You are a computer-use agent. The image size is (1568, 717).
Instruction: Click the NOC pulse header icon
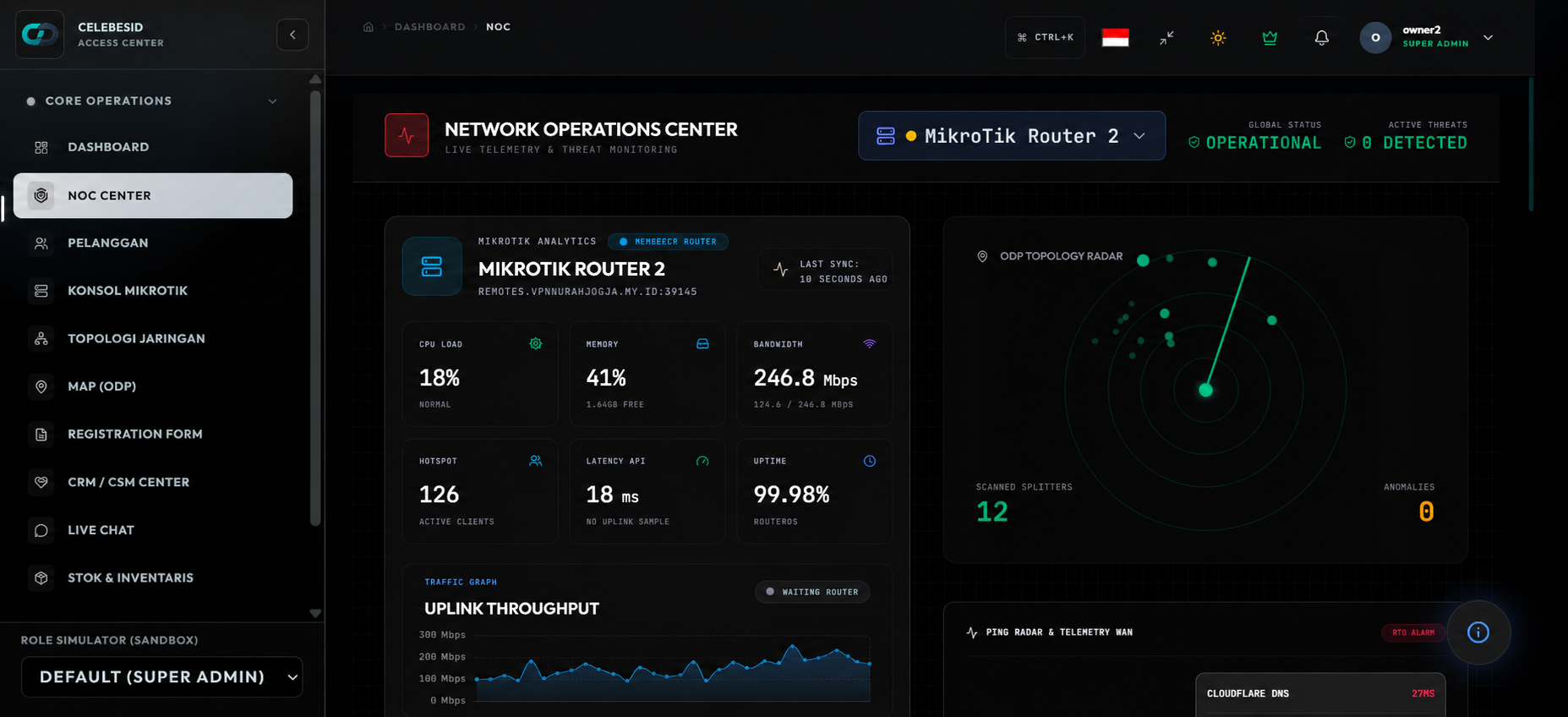(407, 135)
